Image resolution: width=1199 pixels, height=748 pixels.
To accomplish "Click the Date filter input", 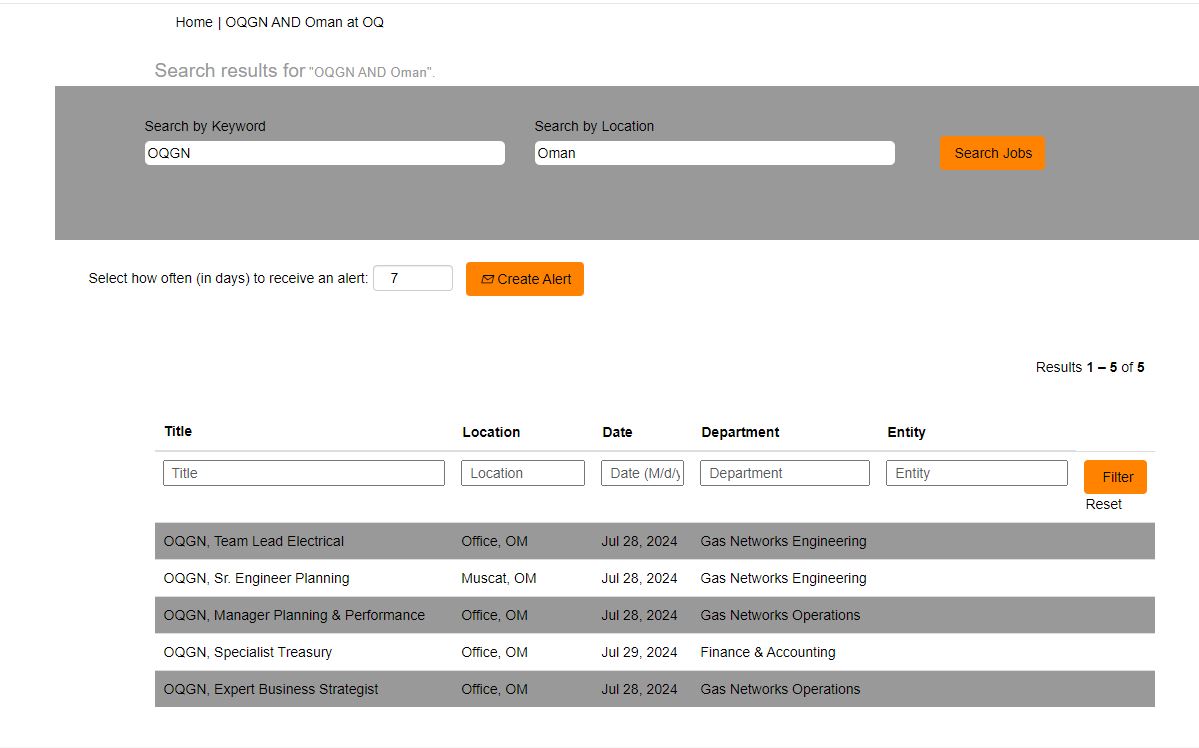I will click(642, 473).
